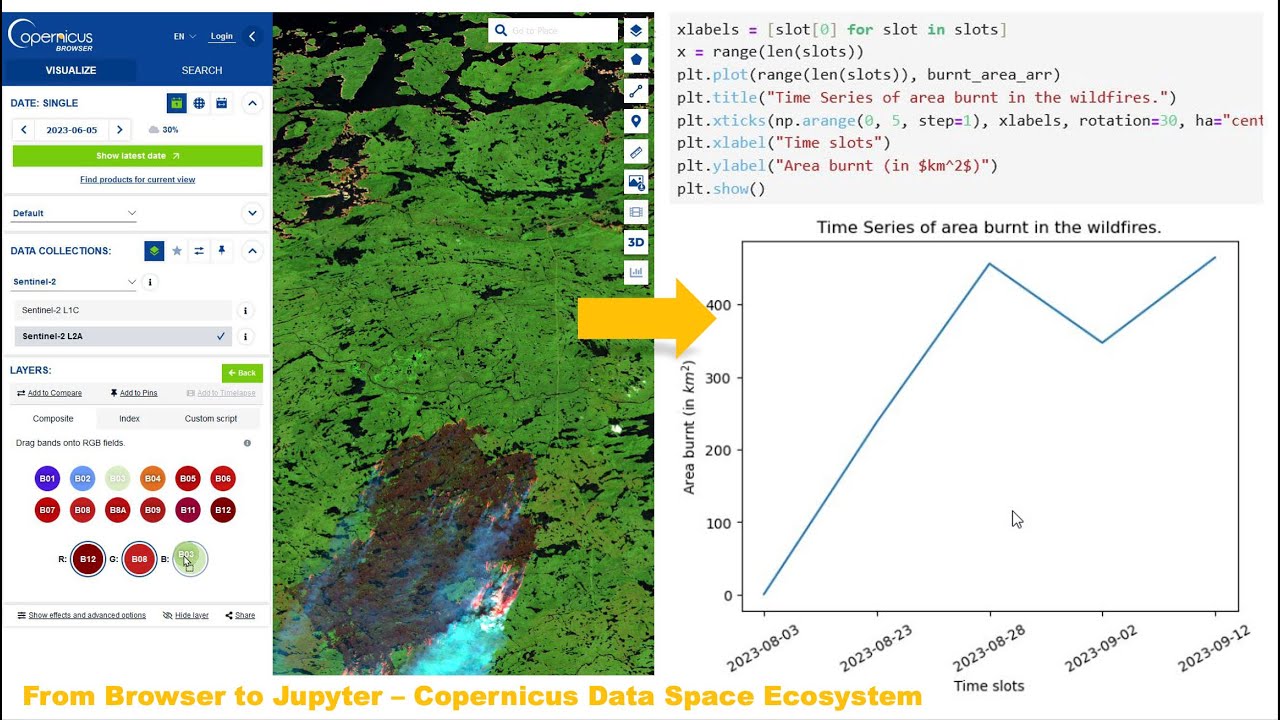Pick the B06 band swatch

click(223, 479)
